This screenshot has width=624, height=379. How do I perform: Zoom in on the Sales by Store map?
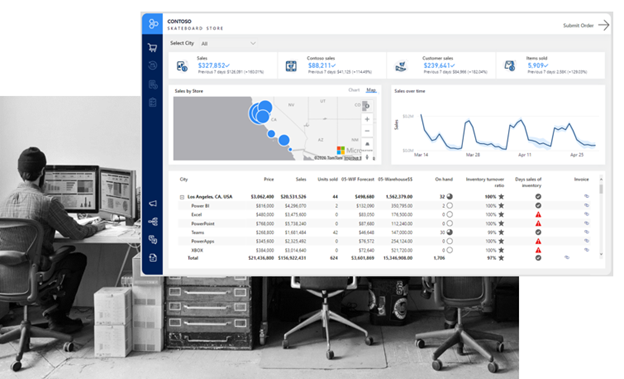[x=367, y=119]
